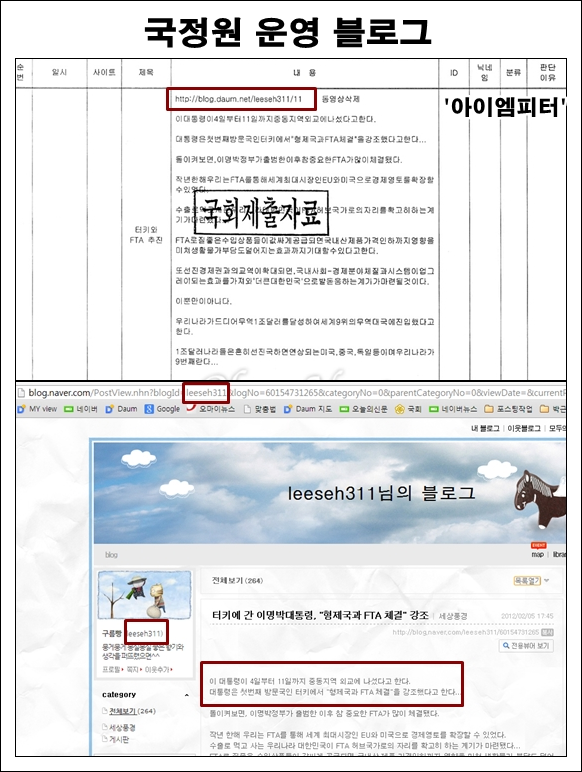Open the 오늘의신문 bookmark
This screenshot has width=582, height=772.
pos(363,409)
